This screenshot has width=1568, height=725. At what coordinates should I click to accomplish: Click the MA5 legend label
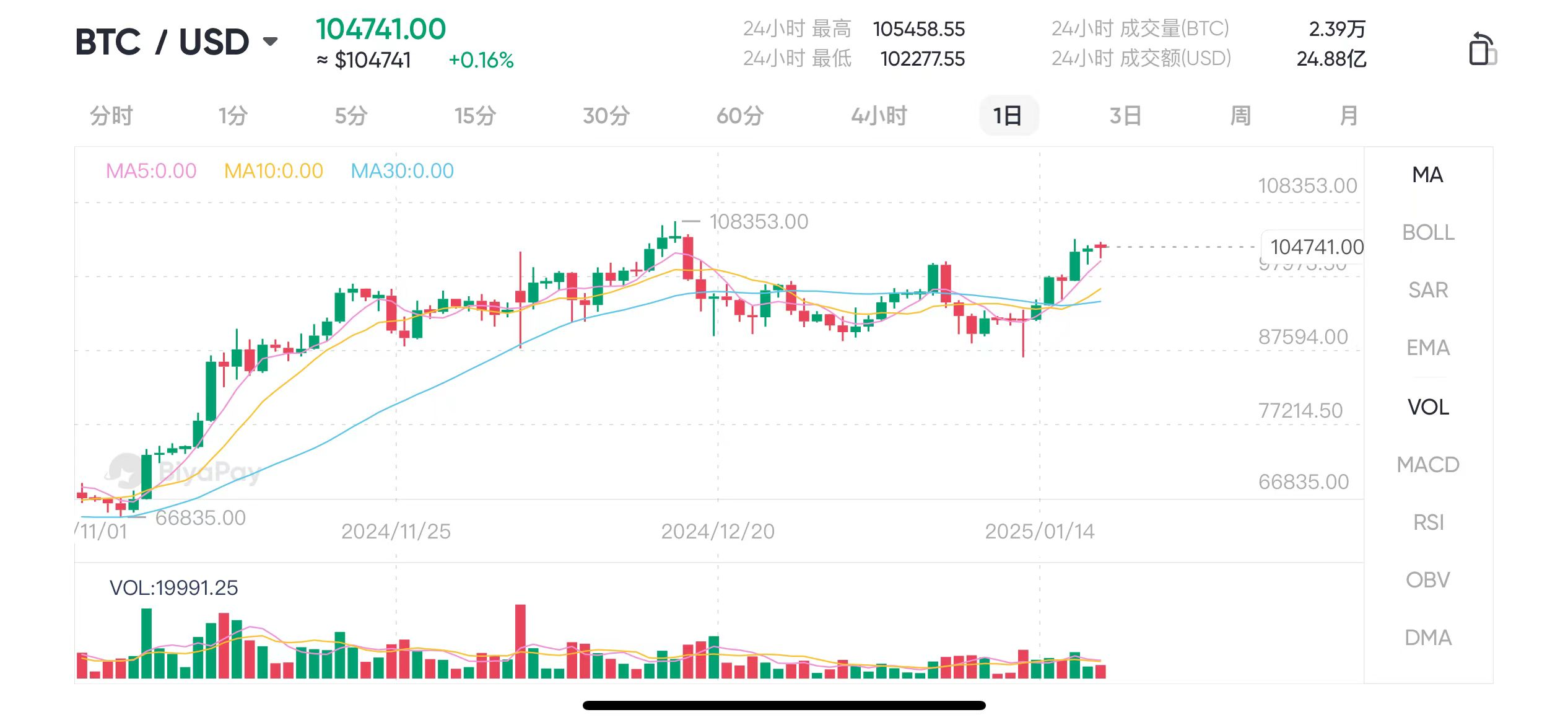point(151,170)
